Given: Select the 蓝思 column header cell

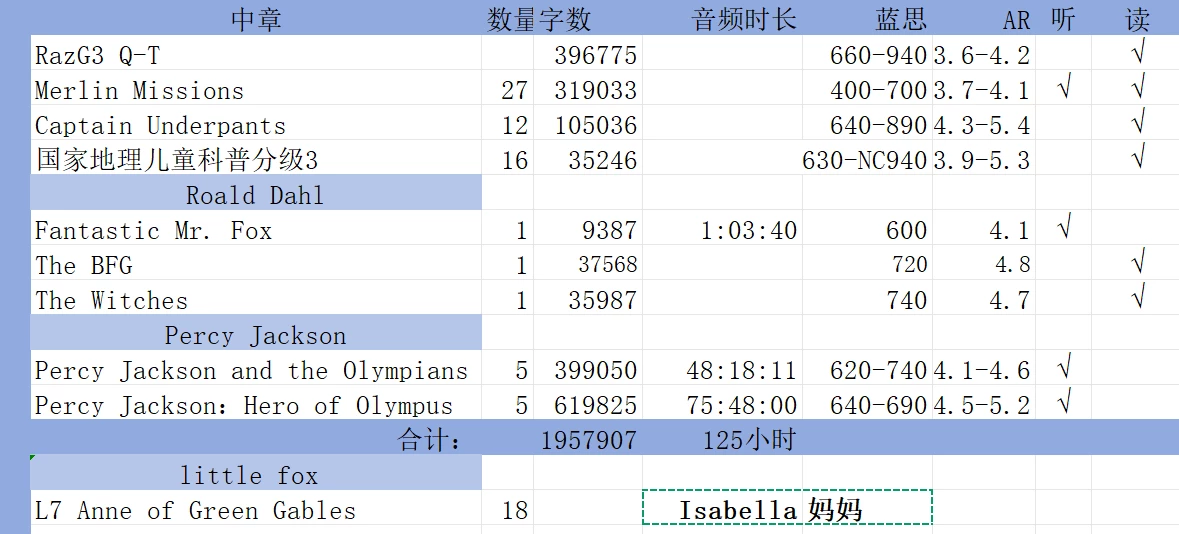Looking at the screenshot, I should [x=868, y=18].
